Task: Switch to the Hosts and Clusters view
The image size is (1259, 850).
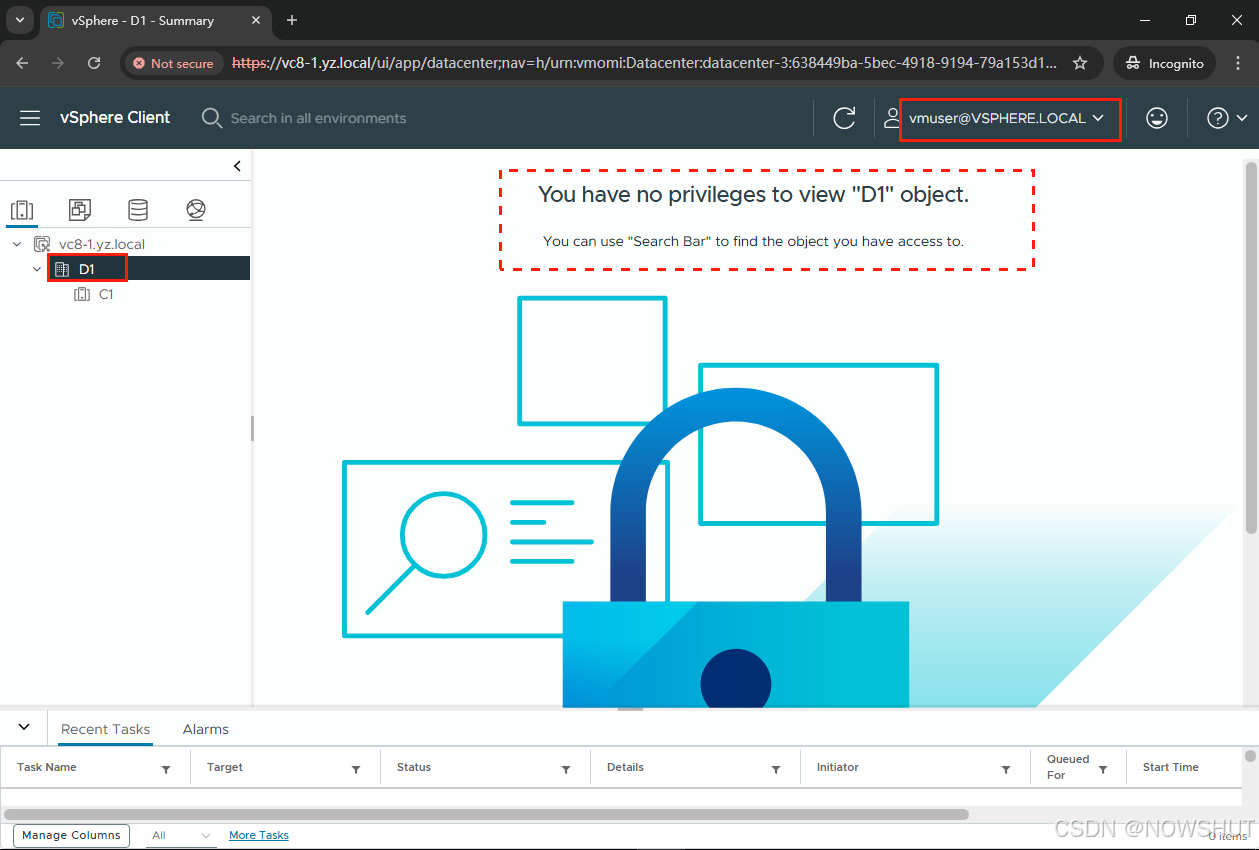Action: pos(22,210)
